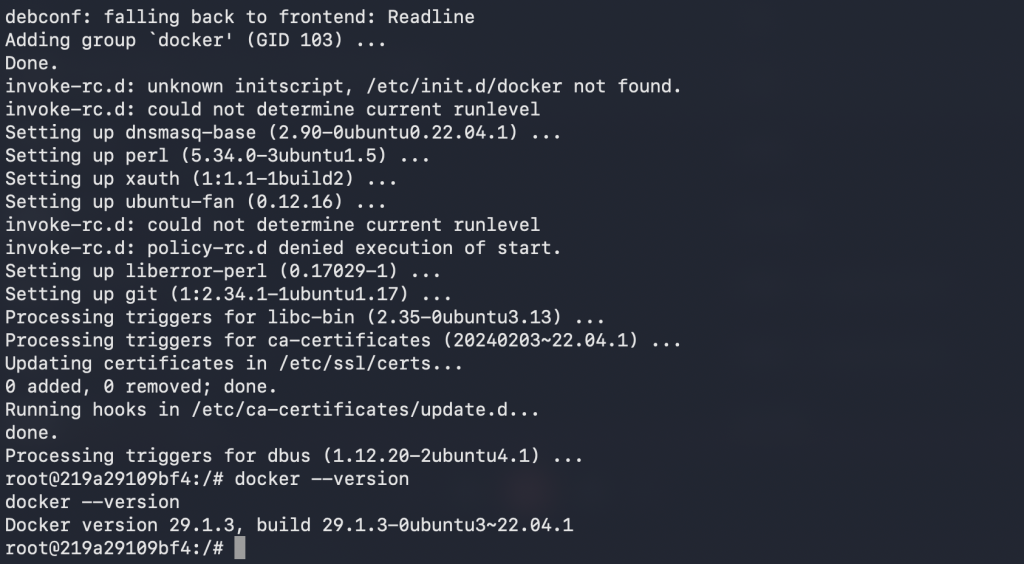Click the Setting up liberror-perl line

[x=222, y=271]
